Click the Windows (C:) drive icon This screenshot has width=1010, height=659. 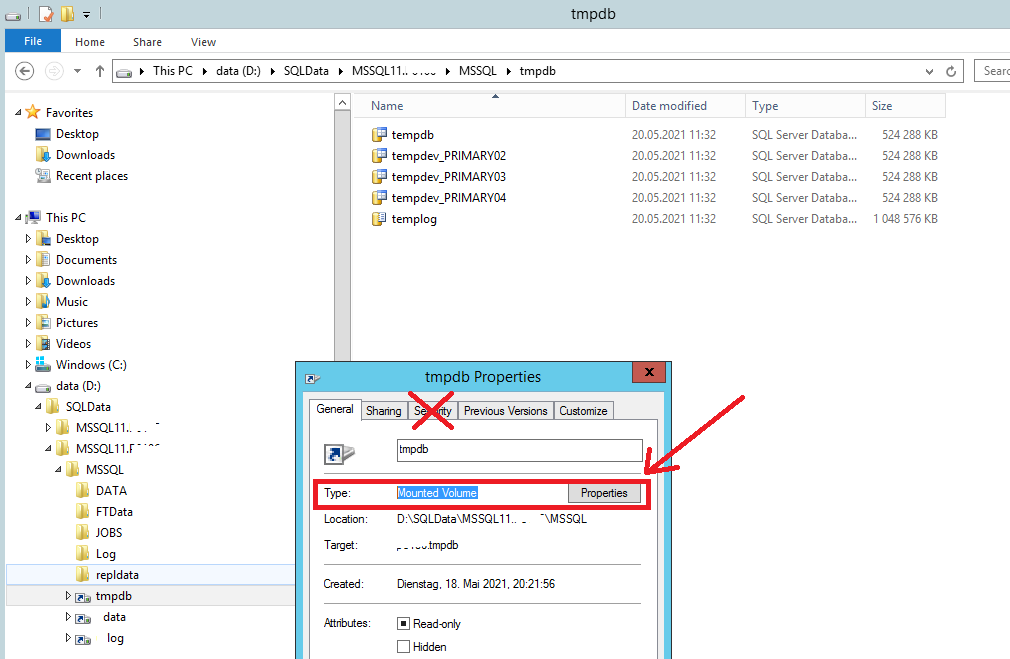(x=43, y=365)
